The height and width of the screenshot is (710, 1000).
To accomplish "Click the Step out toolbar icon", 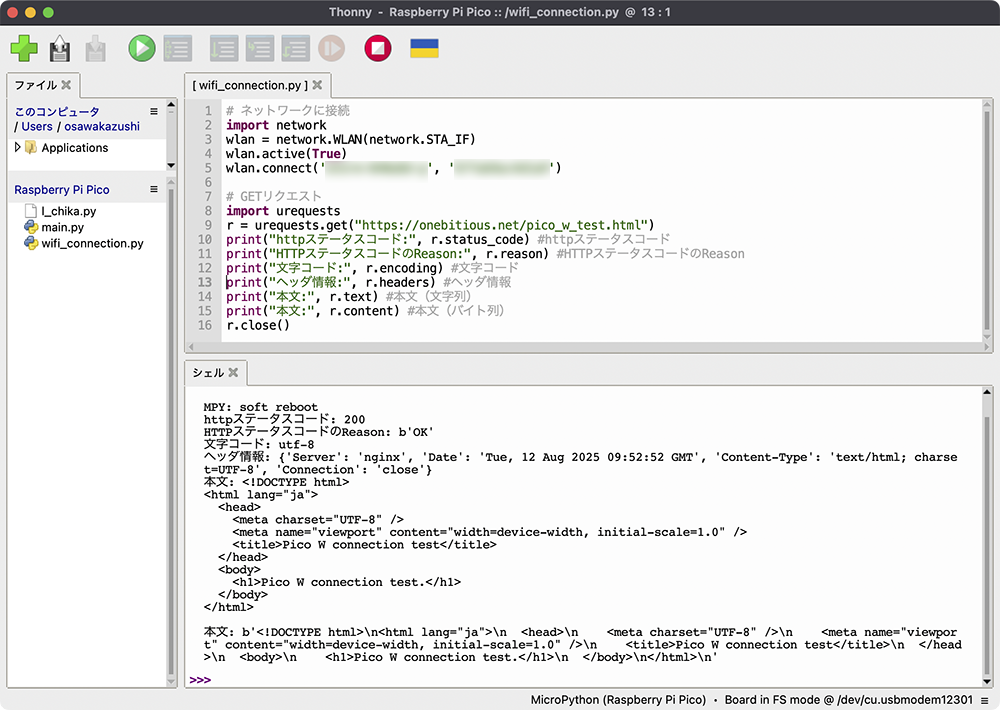I will click(295, 48).
